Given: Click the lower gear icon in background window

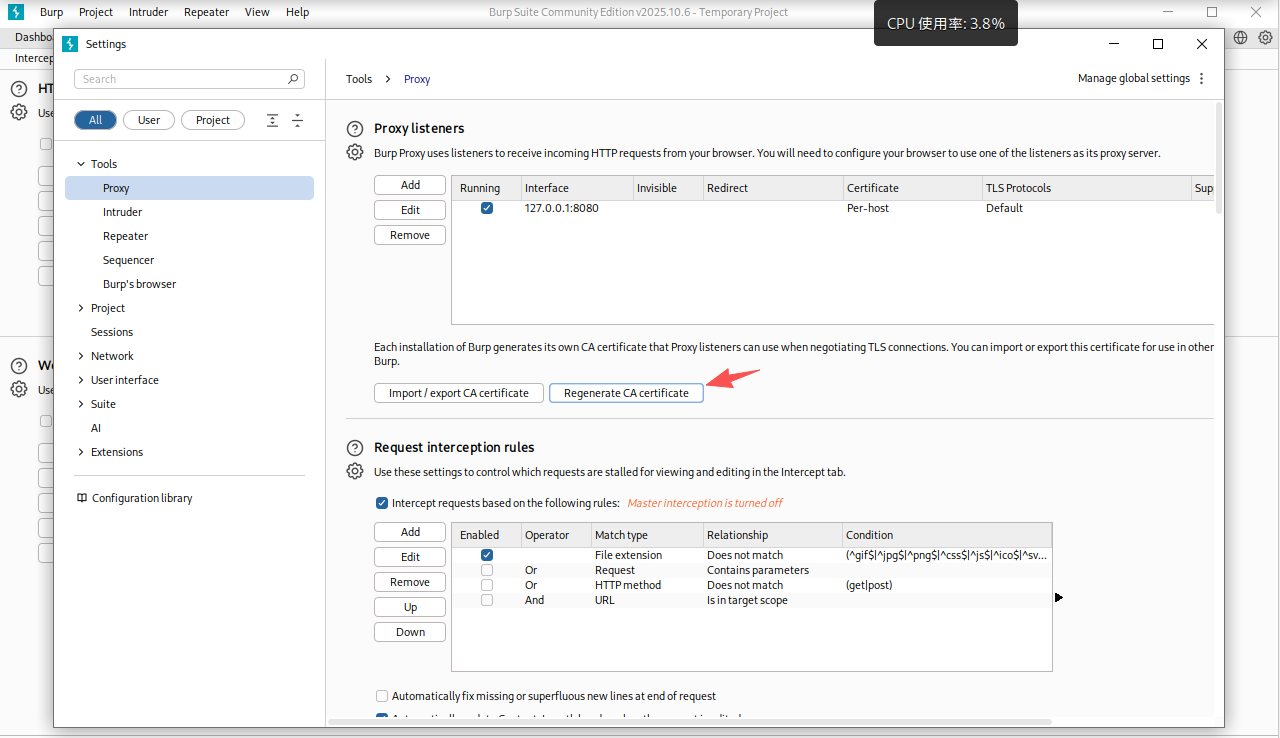Looking at the screenshot, I should tap(18, 389).
